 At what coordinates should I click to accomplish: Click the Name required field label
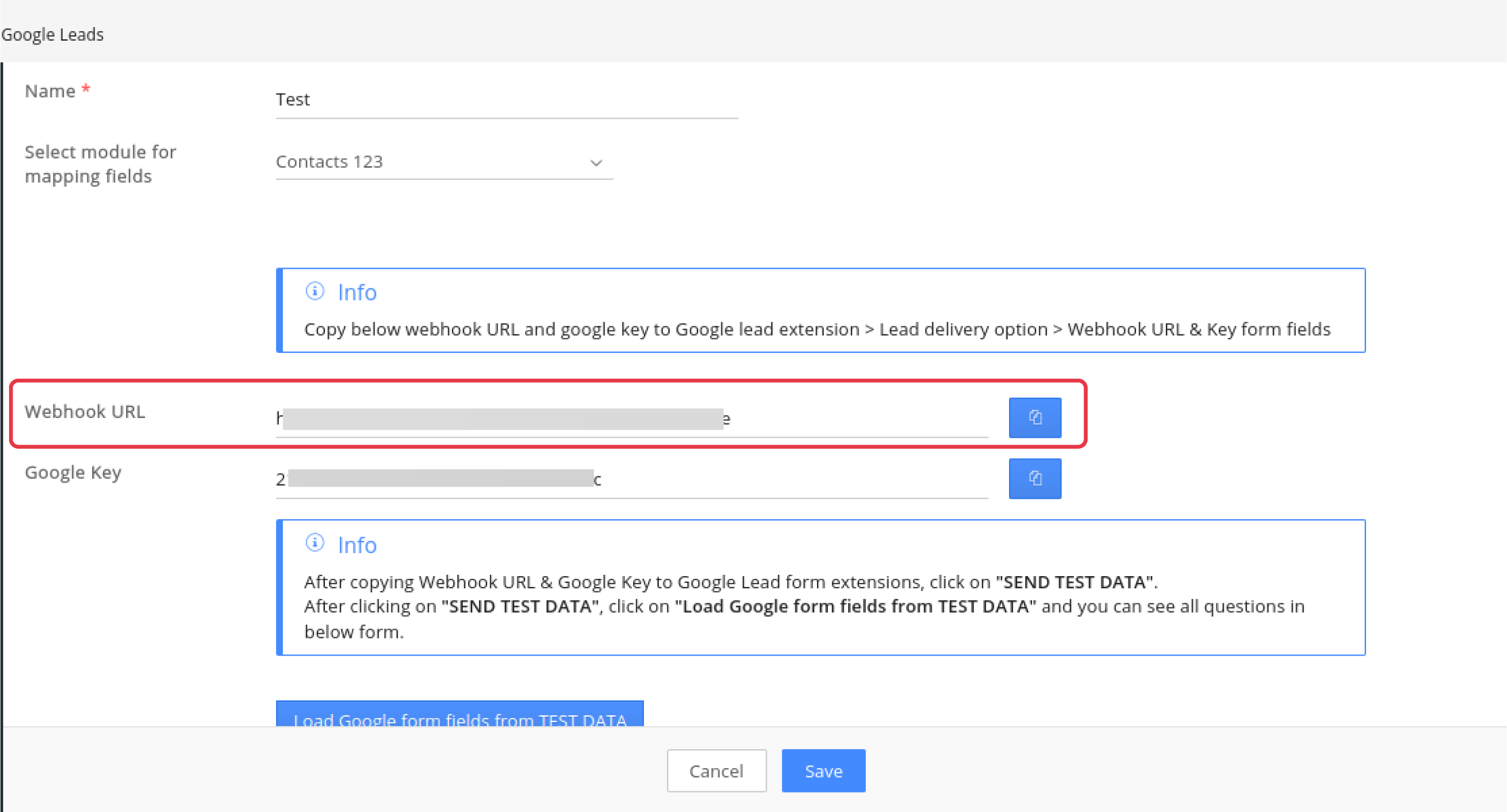(x=50, y=91)
